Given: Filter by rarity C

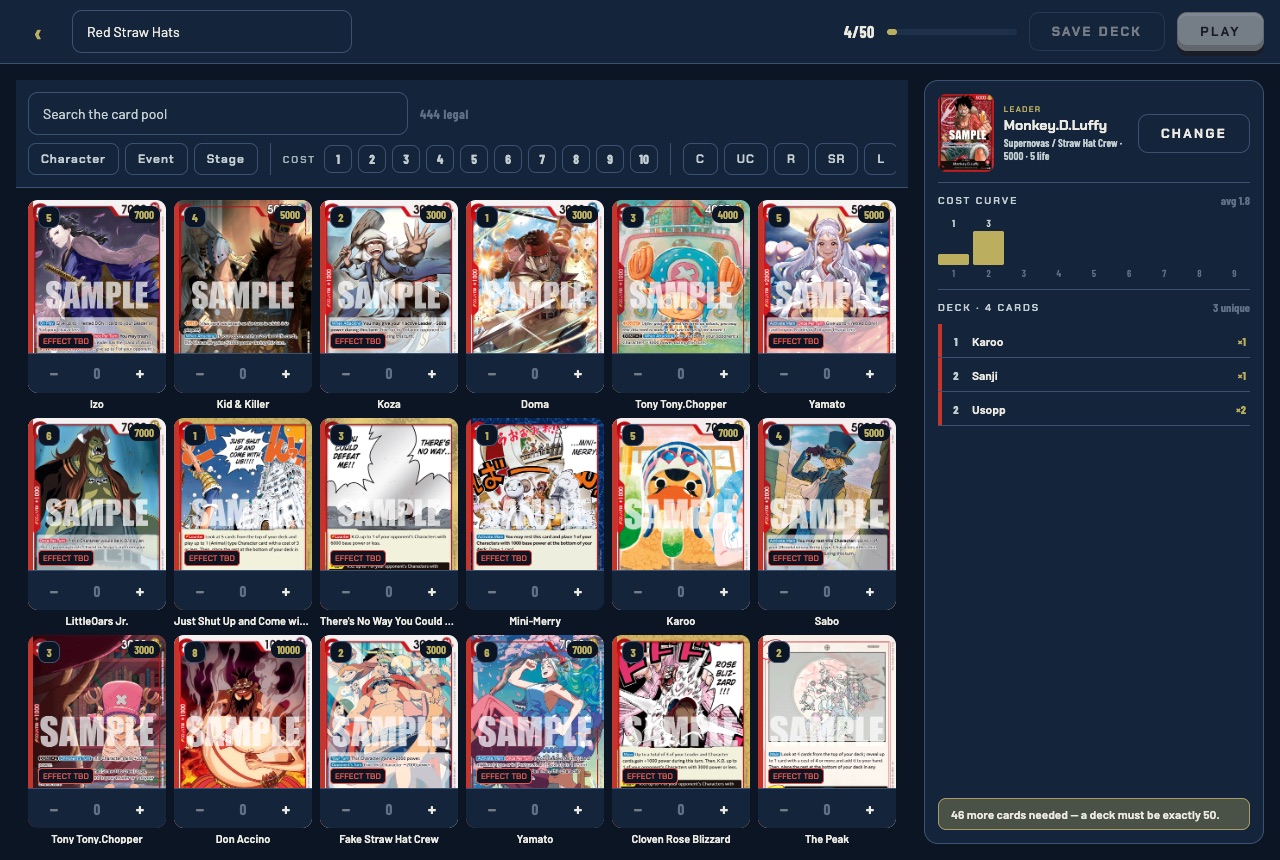Looking at the screenshot, I should 700,159.
